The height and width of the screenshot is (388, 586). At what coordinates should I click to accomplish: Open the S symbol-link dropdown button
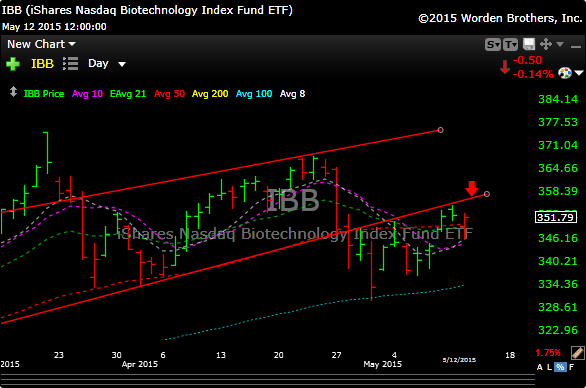tap(493, 45)
